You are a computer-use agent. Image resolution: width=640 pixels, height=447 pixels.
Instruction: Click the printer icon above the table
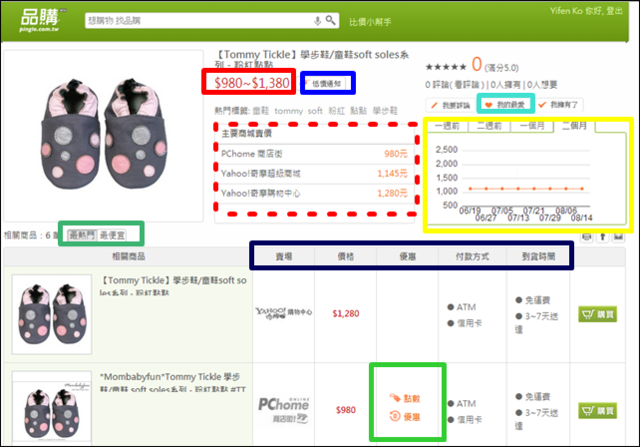(x=587, y=237)
